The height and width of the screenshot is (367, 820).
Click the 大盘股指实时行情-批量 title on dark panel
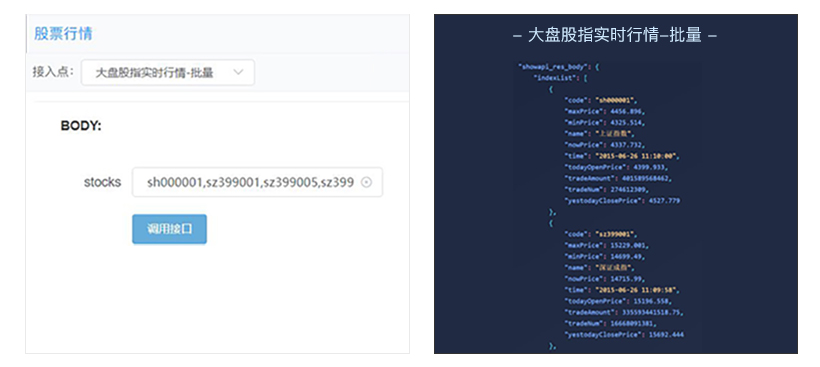pos(615,36)
